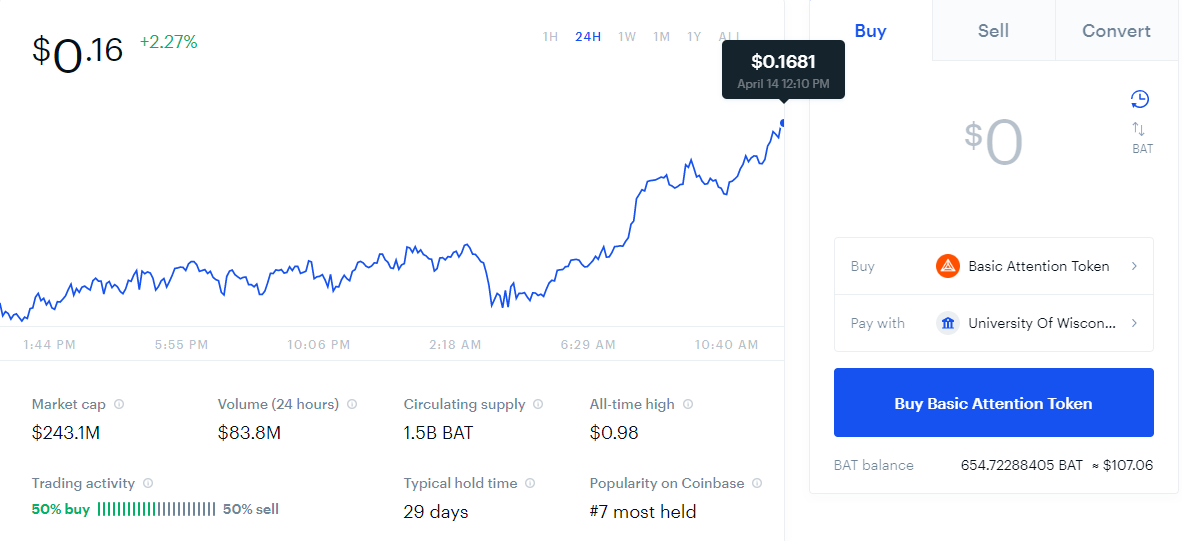The image size is (1184, 541).
Task: Click the recurring buy clock icon
Action: point(1139,99)
